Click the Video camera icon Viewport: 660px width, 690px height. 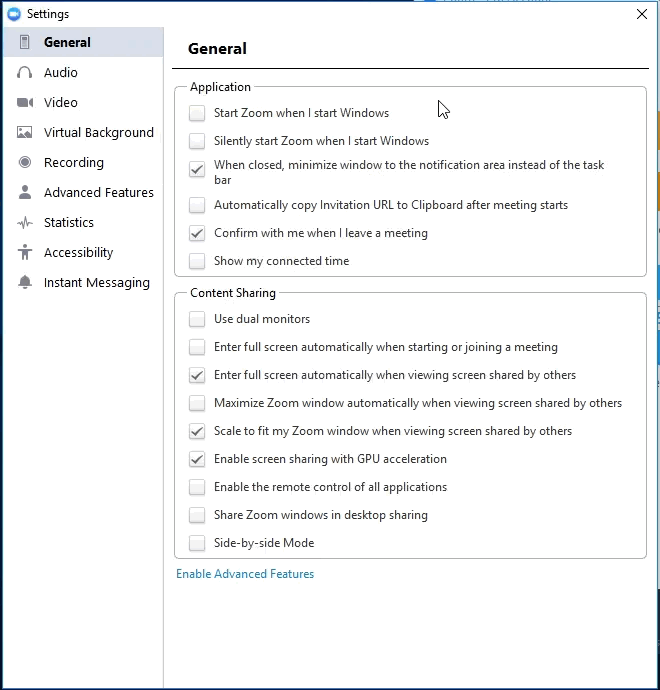tap(25, 103)
